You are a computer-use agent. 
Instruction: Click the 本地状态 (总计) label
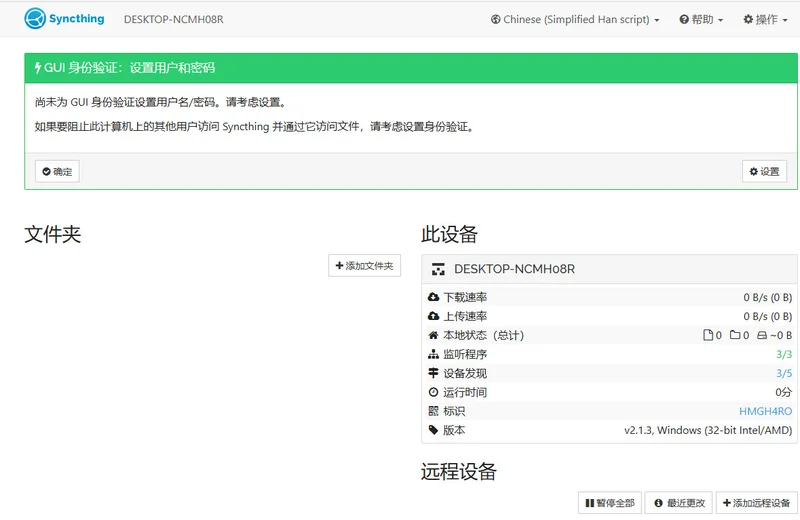[483, 335]
